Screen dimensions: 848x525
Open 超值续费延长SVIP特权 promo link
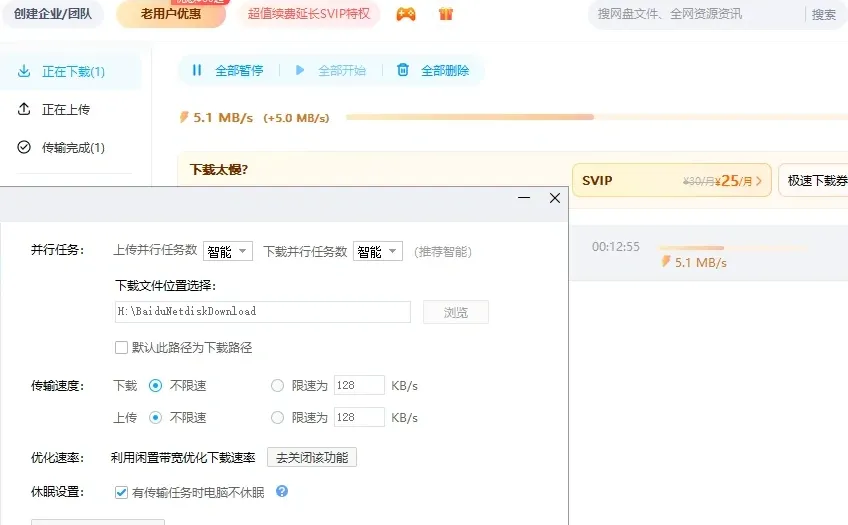pos(308,14)
